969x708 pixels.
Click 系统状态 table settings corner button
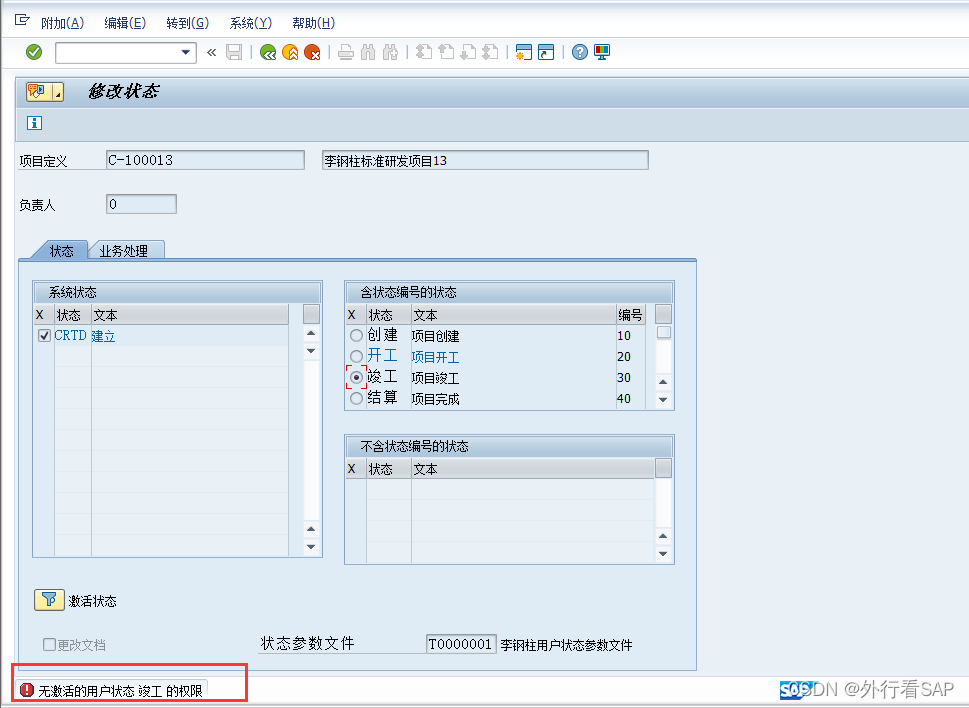point(311,314)
